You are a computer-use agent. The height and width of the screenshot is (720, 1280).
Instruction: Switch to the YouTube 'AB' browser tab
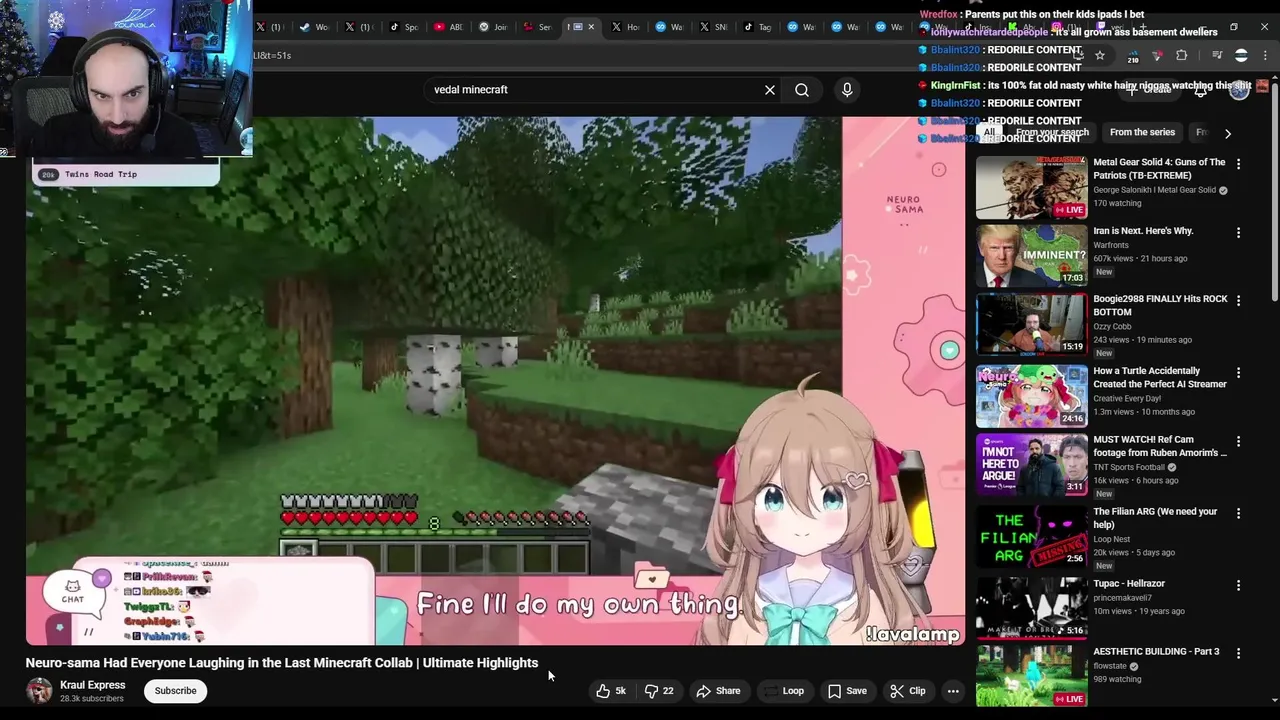[x=448, y=27]
